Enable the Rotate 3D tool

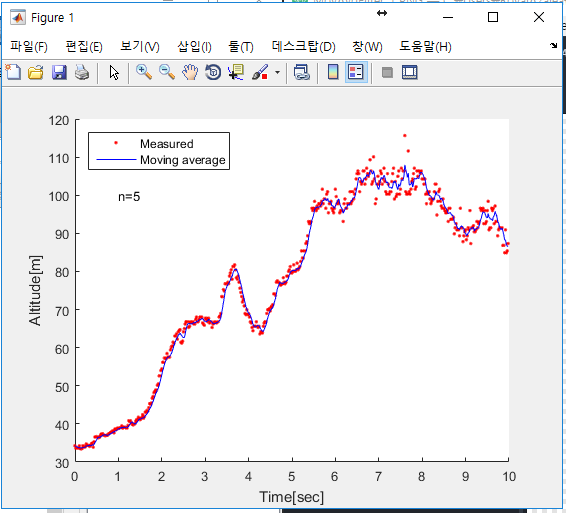tap(213, 72)
